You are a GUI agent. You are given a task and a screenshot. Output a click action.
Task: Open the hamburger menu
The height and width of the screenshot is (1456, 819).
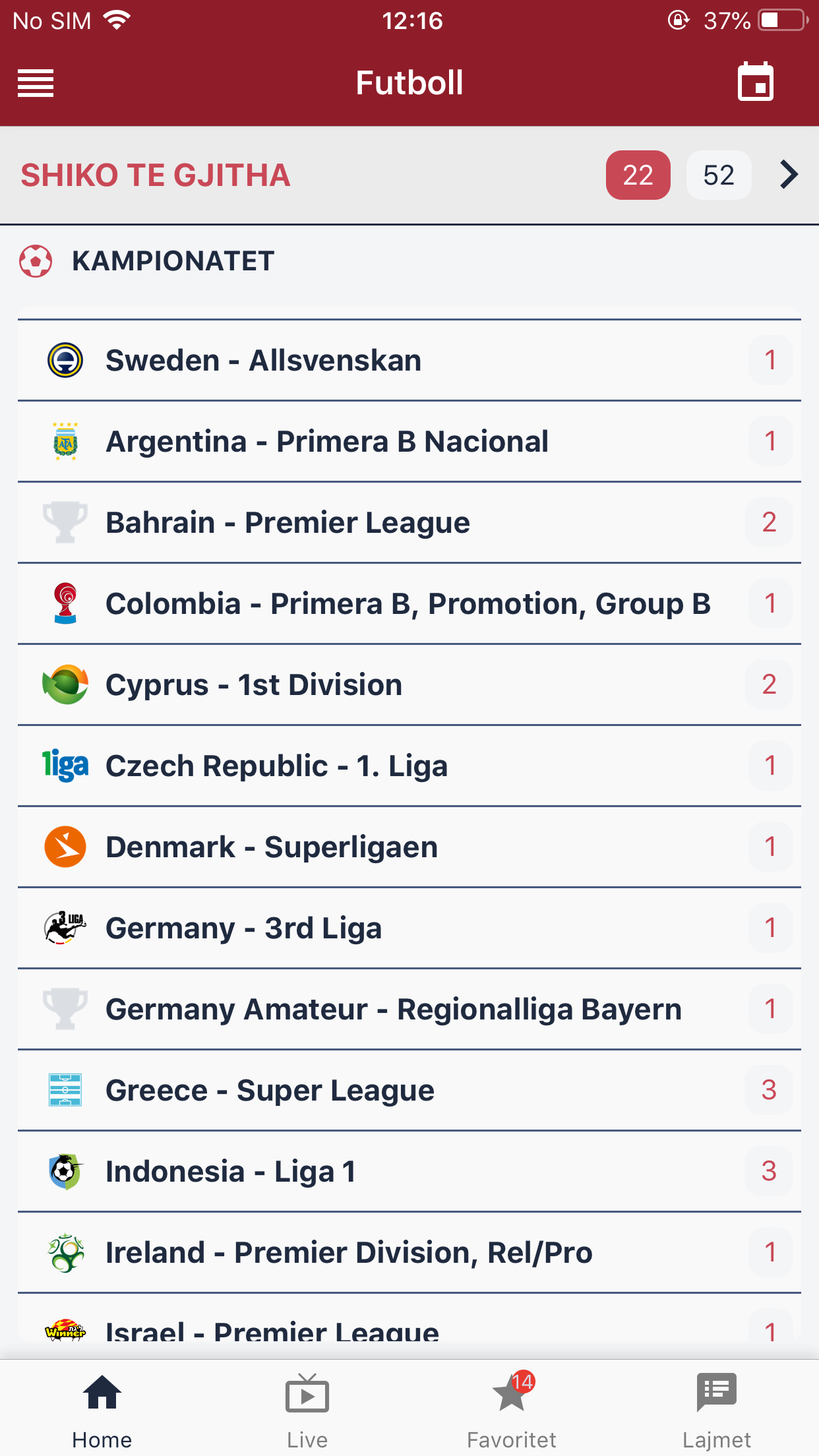36,83
